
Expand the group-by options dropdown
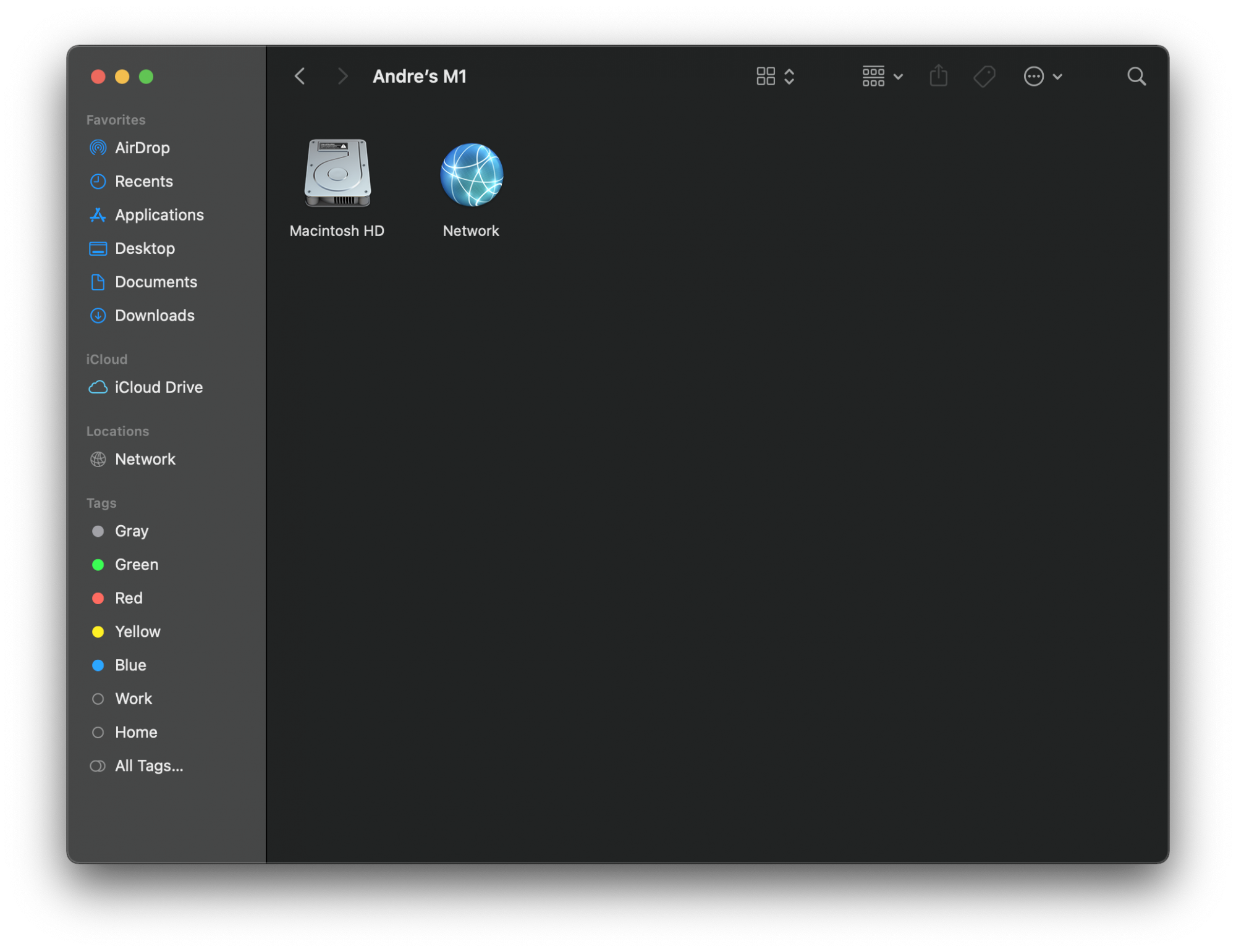click(882, 77)
